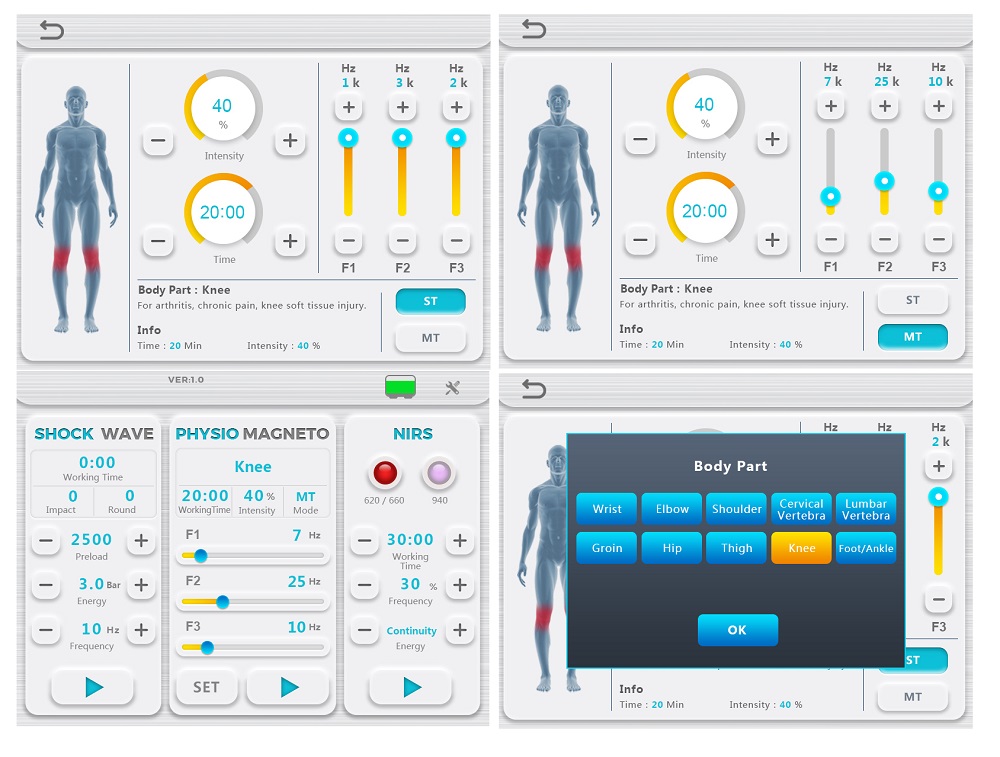The height and width of the screenshot is (757, 1000).
Task: Click human body figure in top-right panel
Action: tap(558, 208)
